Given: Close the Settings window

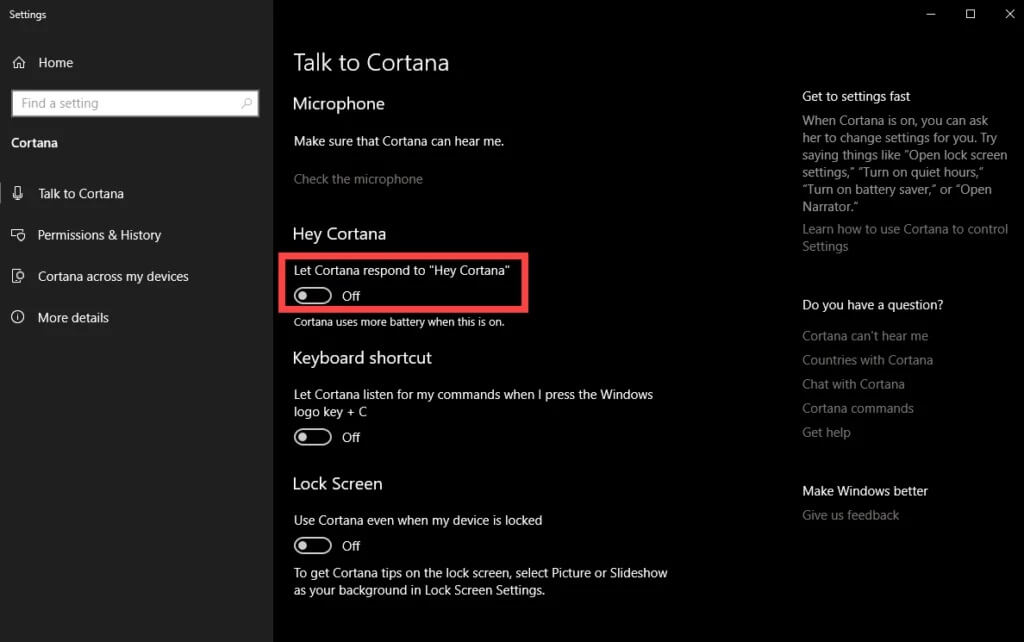Looking at the screenshot, I should coord(1010,14).
